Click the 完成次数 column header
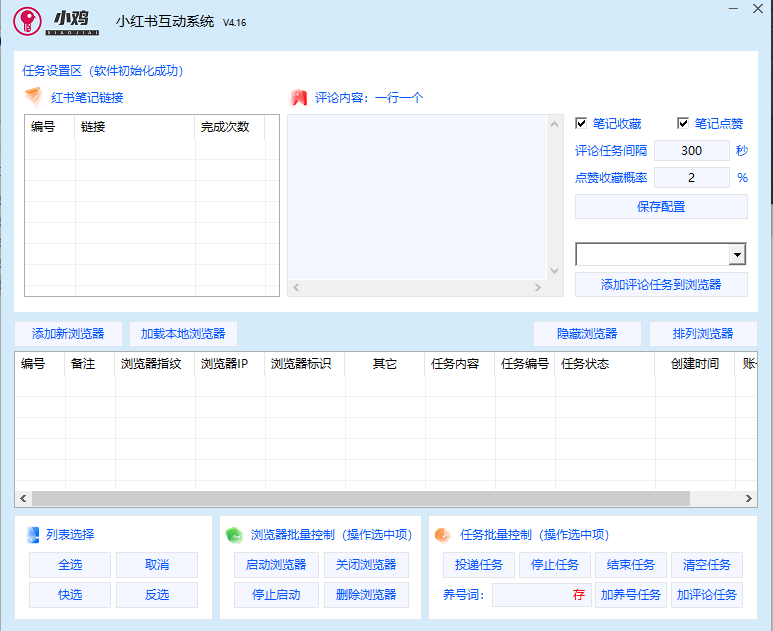This screenshot has width=773, height=631. click(x=230, y=127)
